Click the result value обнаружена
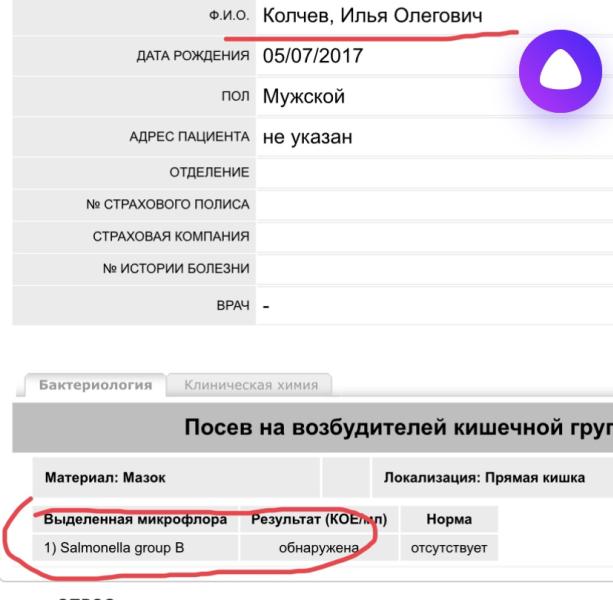The image size is (613, 600). pyautogui.click(x=319, y=548)
